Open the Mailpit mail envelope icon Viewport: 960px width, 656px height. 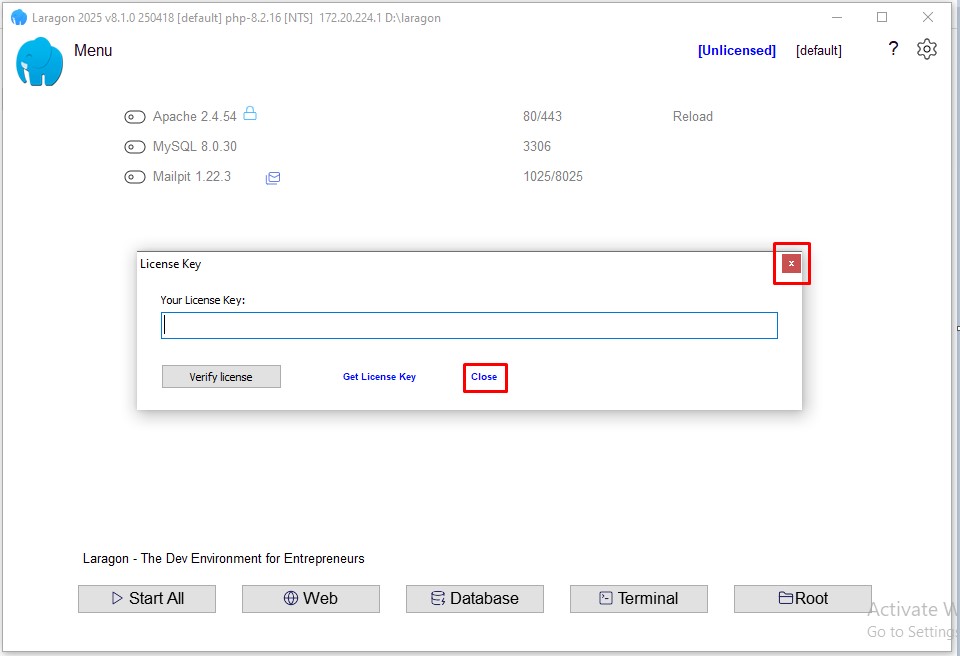click(x=273, y=178)
